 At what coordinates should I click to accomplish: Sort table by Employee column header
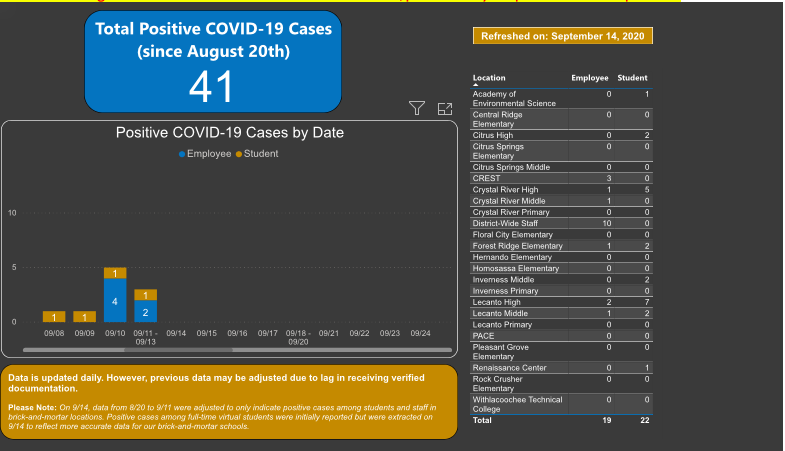pos(590,78)
